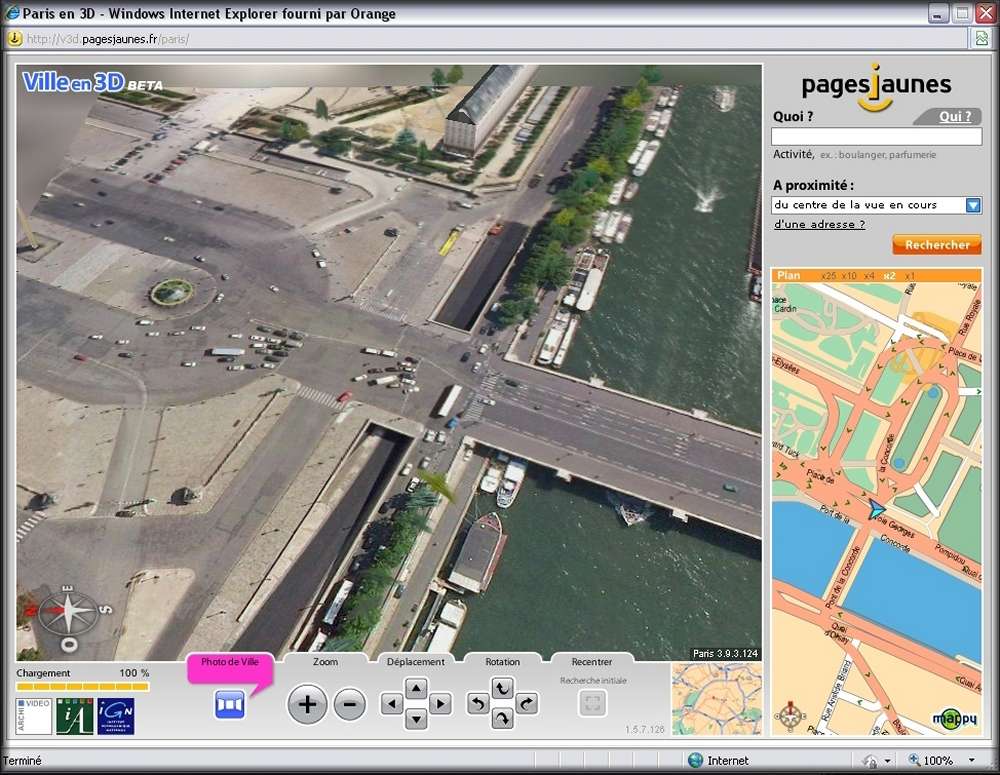
Task: Open the IE zoom level 100% dropdown
Action: point(973,761)
